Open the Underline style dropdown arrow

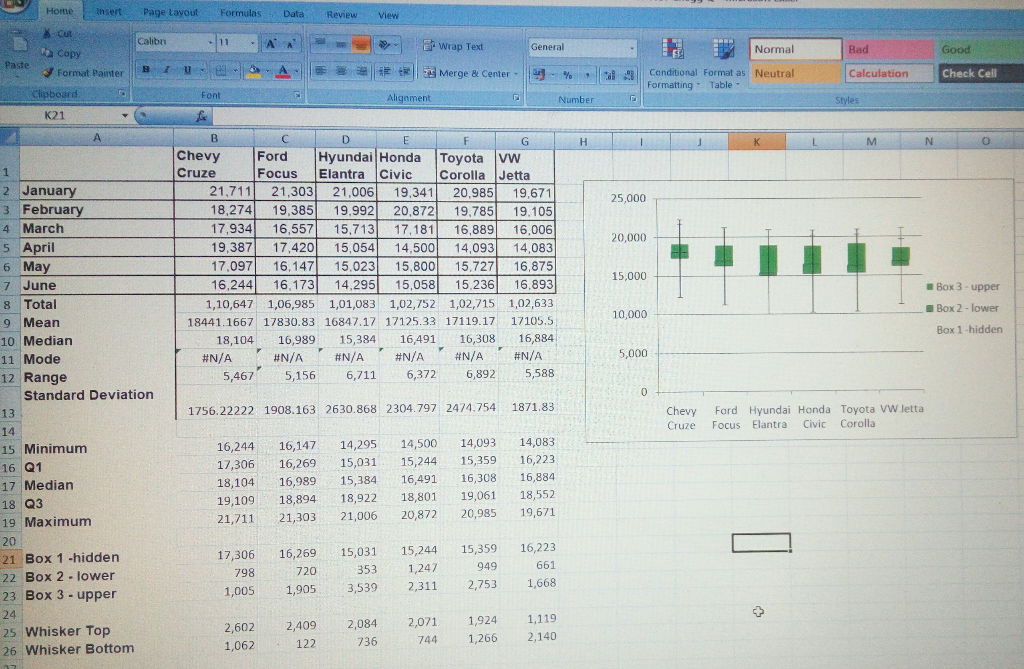202,70
